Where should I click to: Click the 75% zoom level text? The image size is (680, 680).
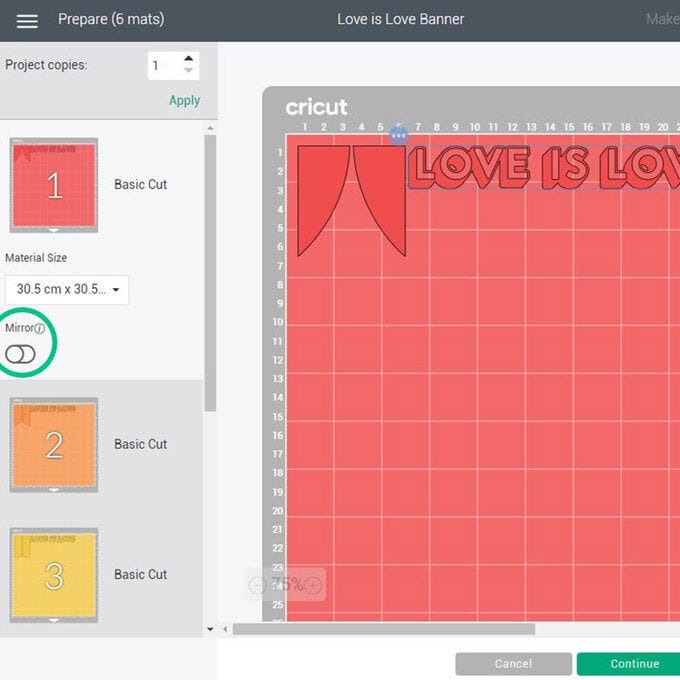tap(287, 584)
